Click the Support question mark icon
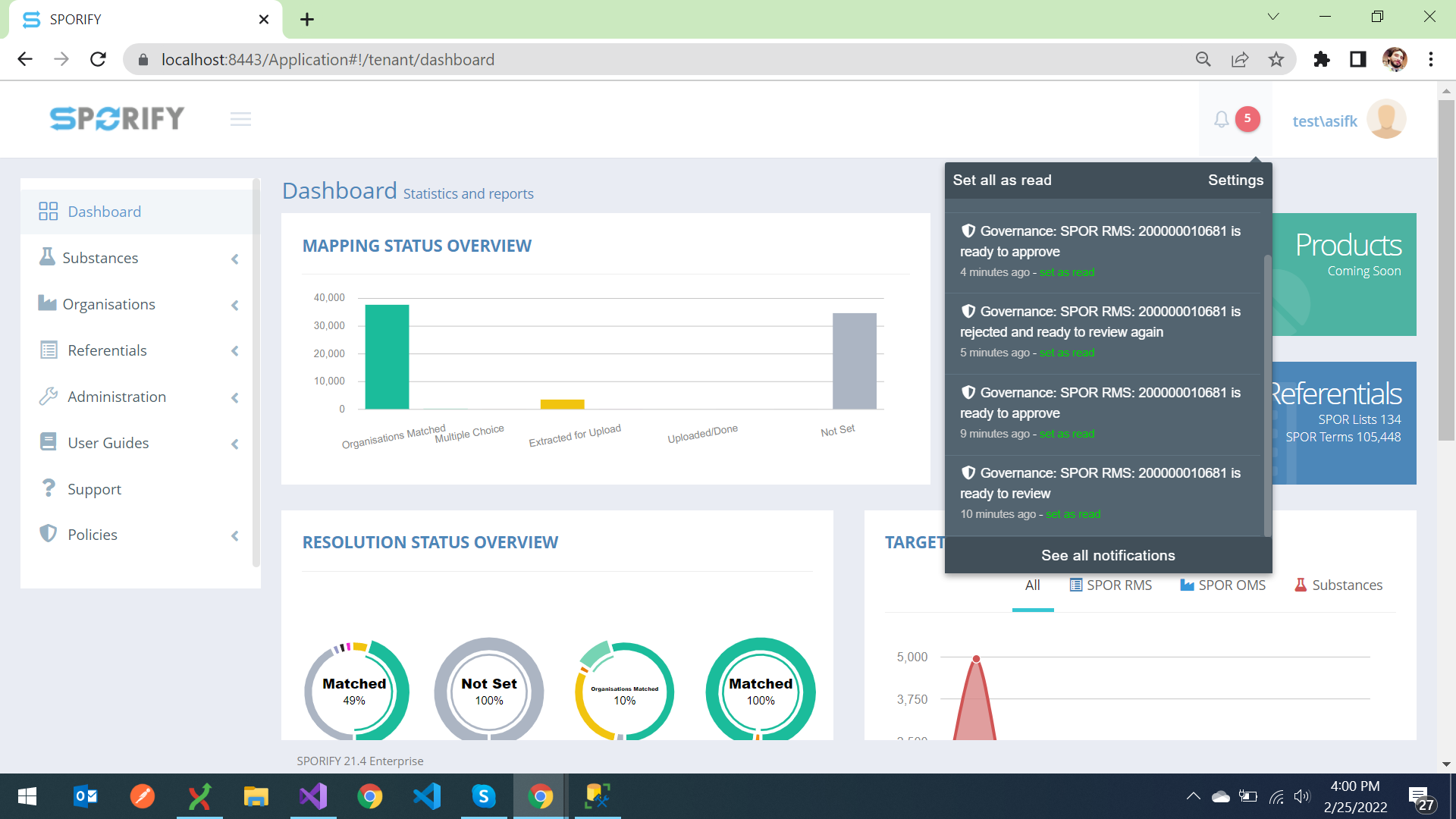The height and width of the screenshot is (819, 1456). coord(48,488)
